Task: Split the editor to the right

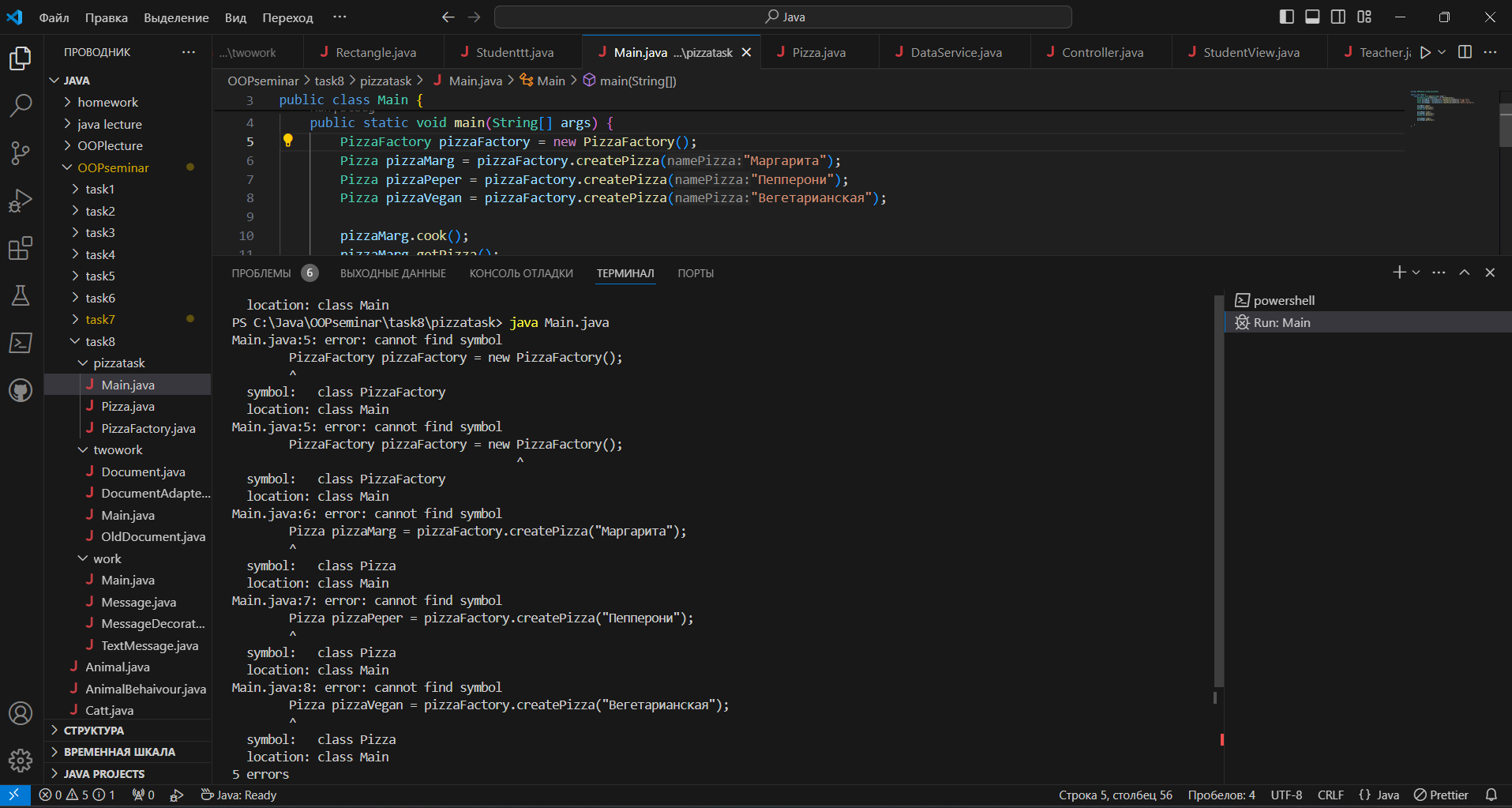Action: 1465,52
